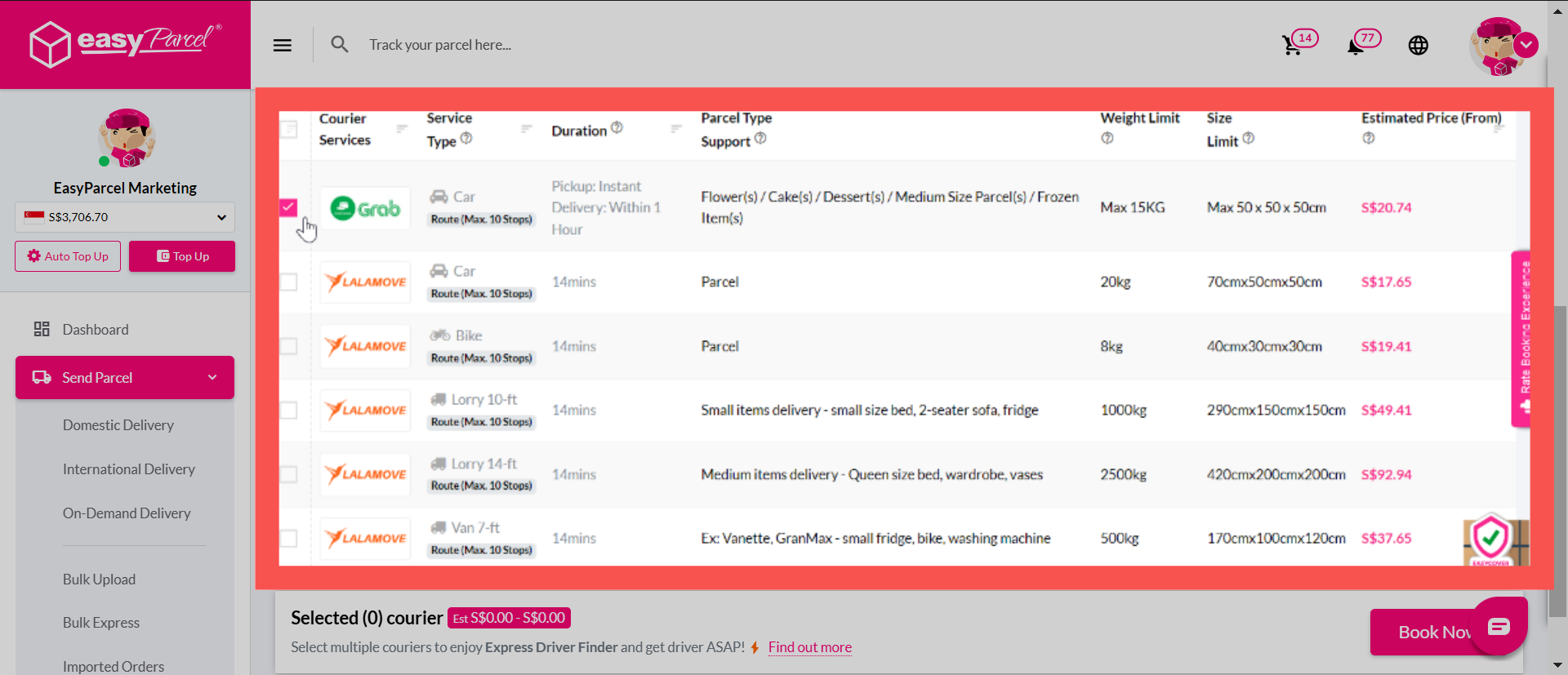Open the Find out more link
Screen dimensions: 1568x675
pos(809,647)
